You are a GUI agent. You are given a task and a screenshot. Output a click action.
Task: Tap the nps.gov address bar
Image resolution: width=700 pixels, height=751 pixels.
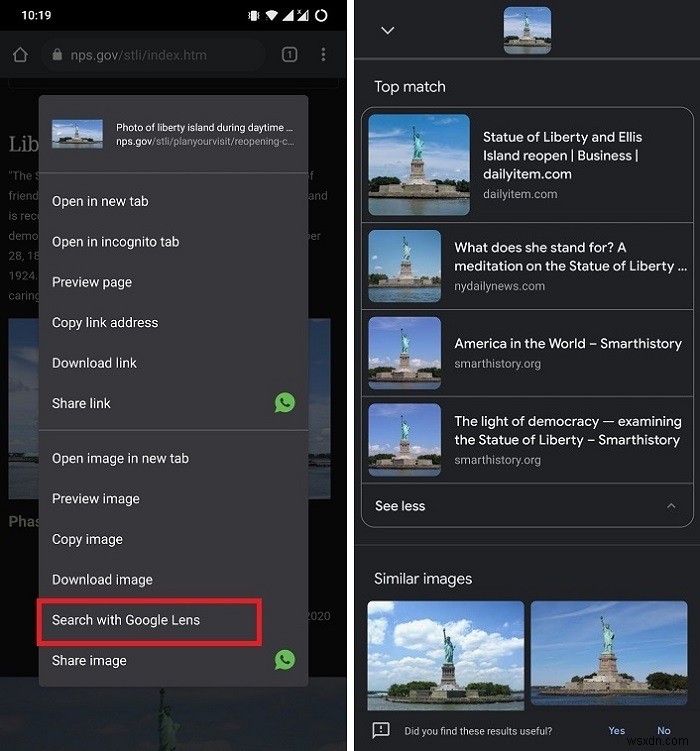coord(153,55)
